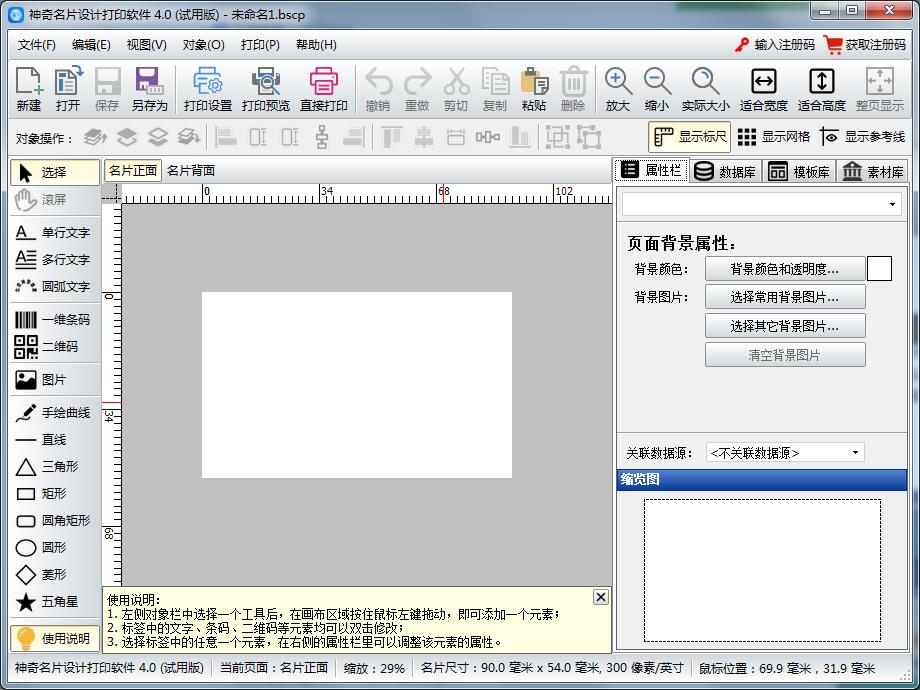Click the white 背景颜色 color swatch
Image resolution: width=920 pixels, height=690 pixels.
879,269
